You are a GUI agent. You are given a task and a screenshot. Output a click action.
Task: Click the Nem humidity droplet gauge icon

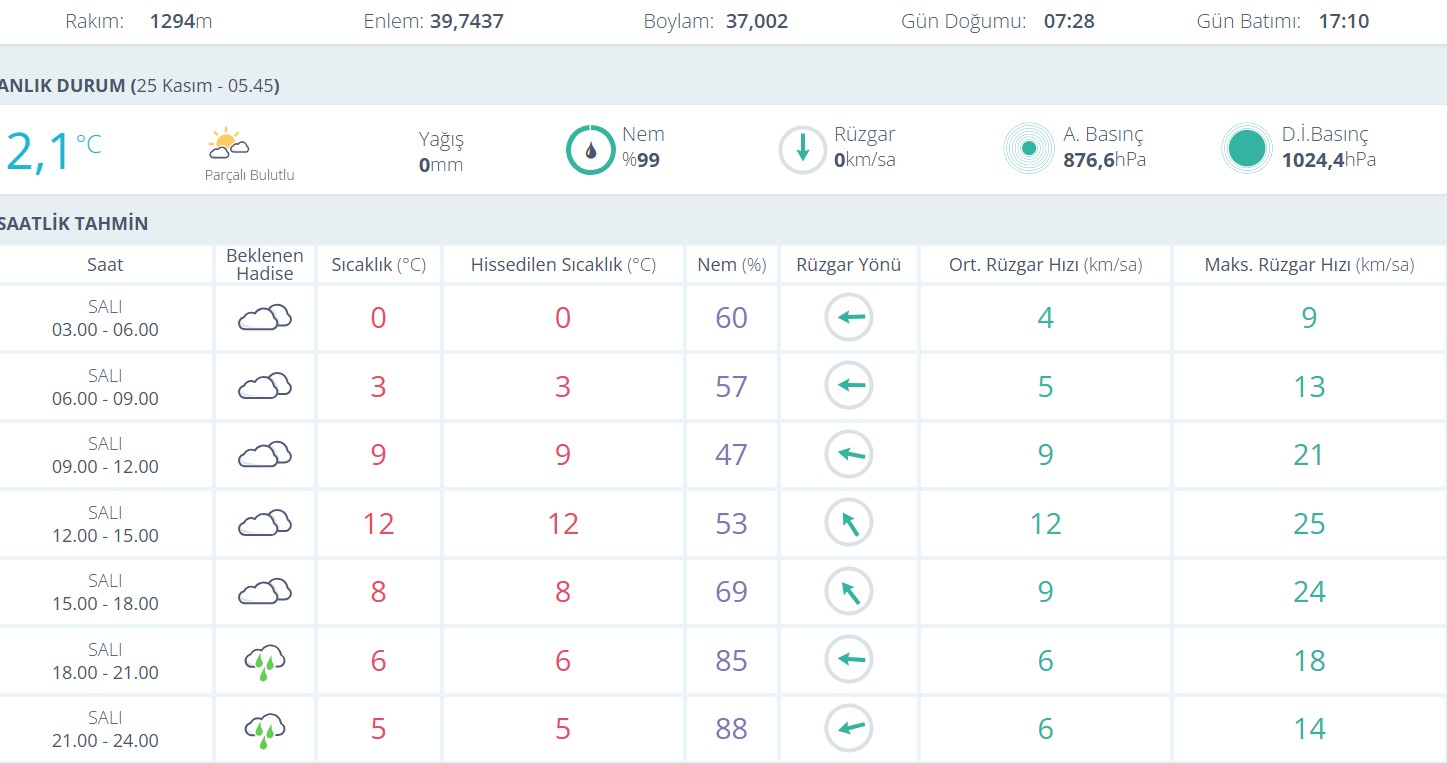590,150
